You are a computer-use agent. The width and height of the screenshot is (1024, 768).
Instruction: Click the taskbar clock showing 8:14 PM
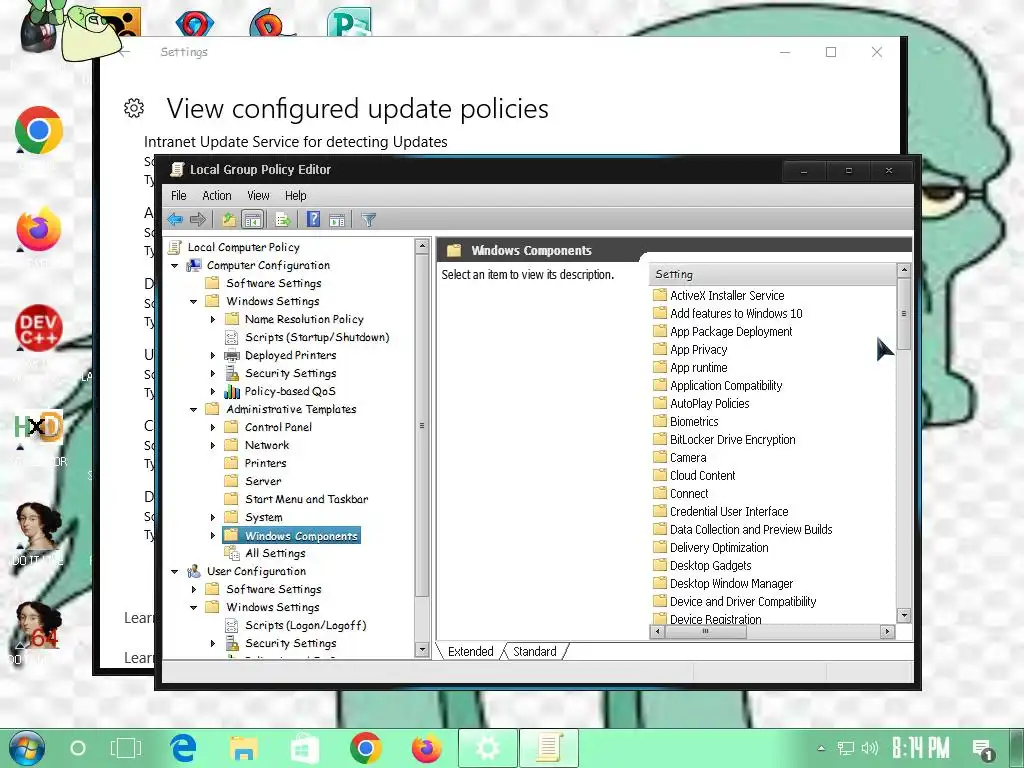click(920, 748)
